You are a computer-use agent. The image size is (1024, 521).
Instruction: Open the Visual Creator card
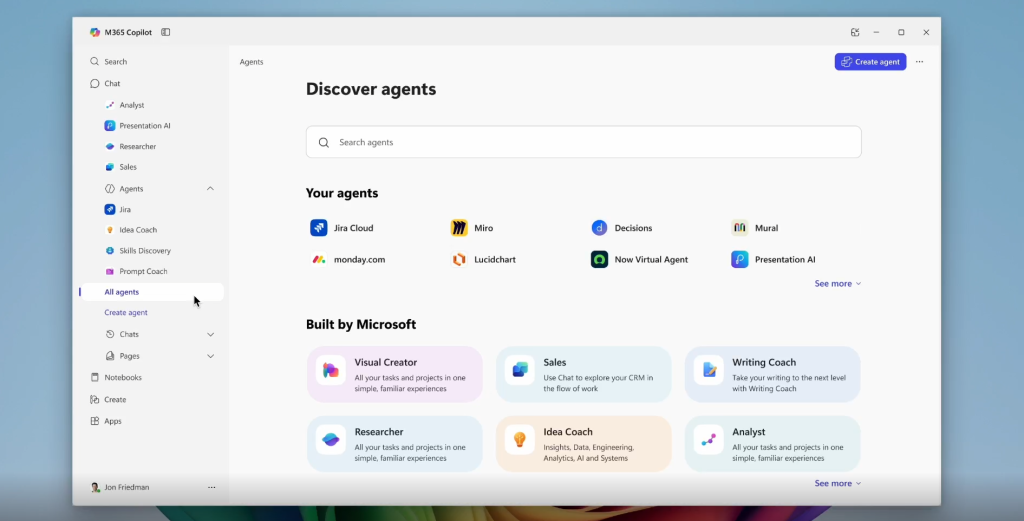click(394, 374)
